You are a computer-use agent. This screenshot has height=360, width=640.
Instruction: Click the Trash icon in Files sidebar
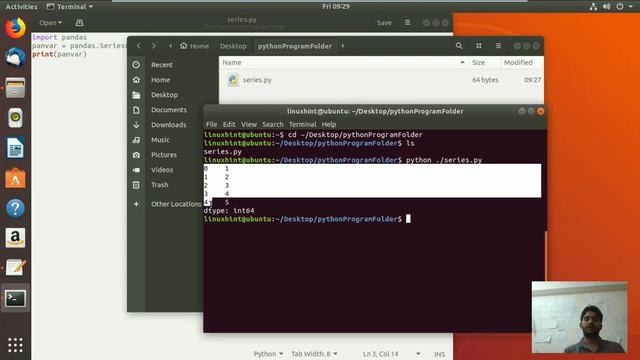[x=136, y=185]
